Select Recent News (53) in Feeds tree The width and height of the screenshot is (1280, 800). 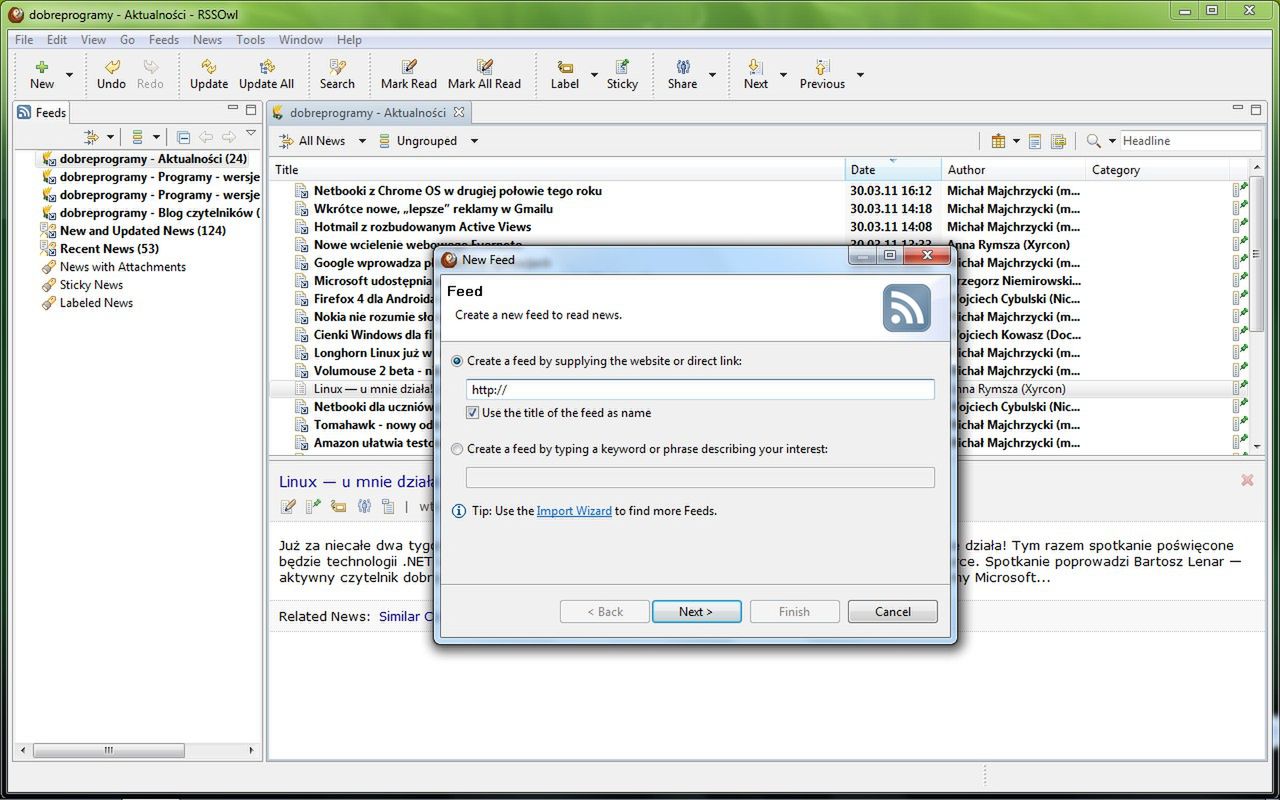[109, 249]
